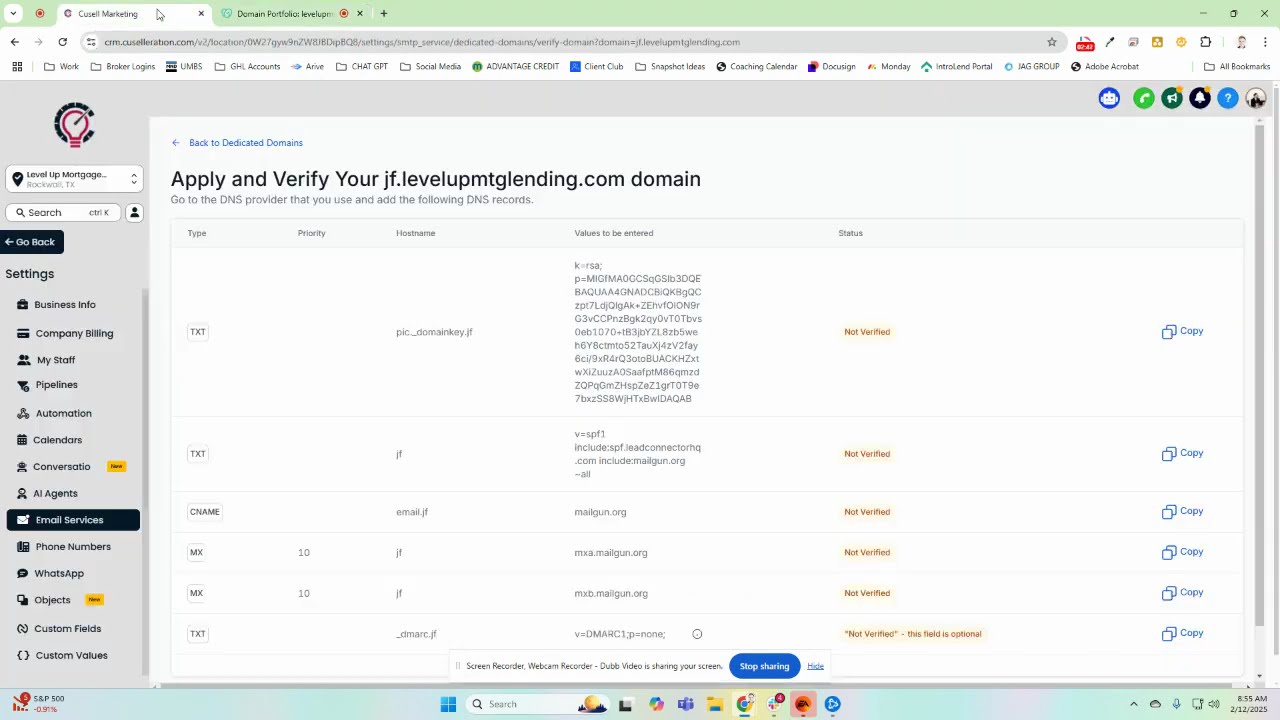
Task: Open the browser Extensions puzzle icon
Action: (x=1205, y=42)
